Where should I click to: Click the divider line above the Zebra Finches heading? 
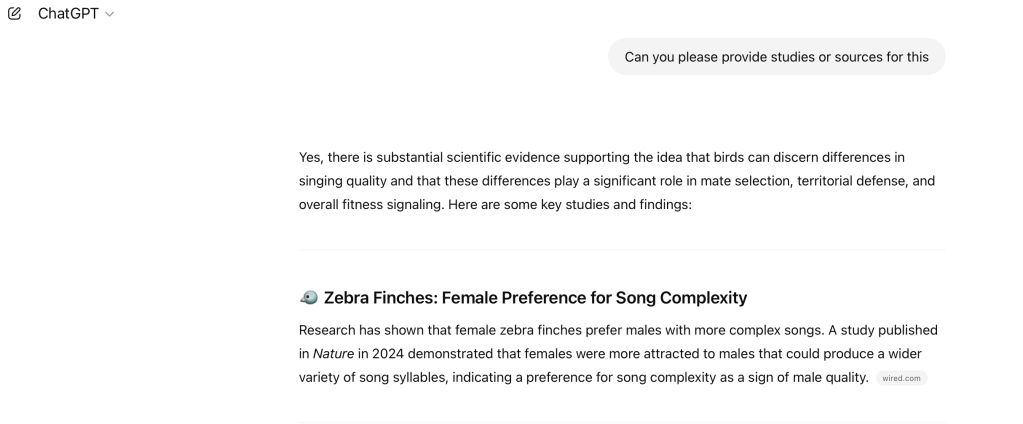[620, 250]
